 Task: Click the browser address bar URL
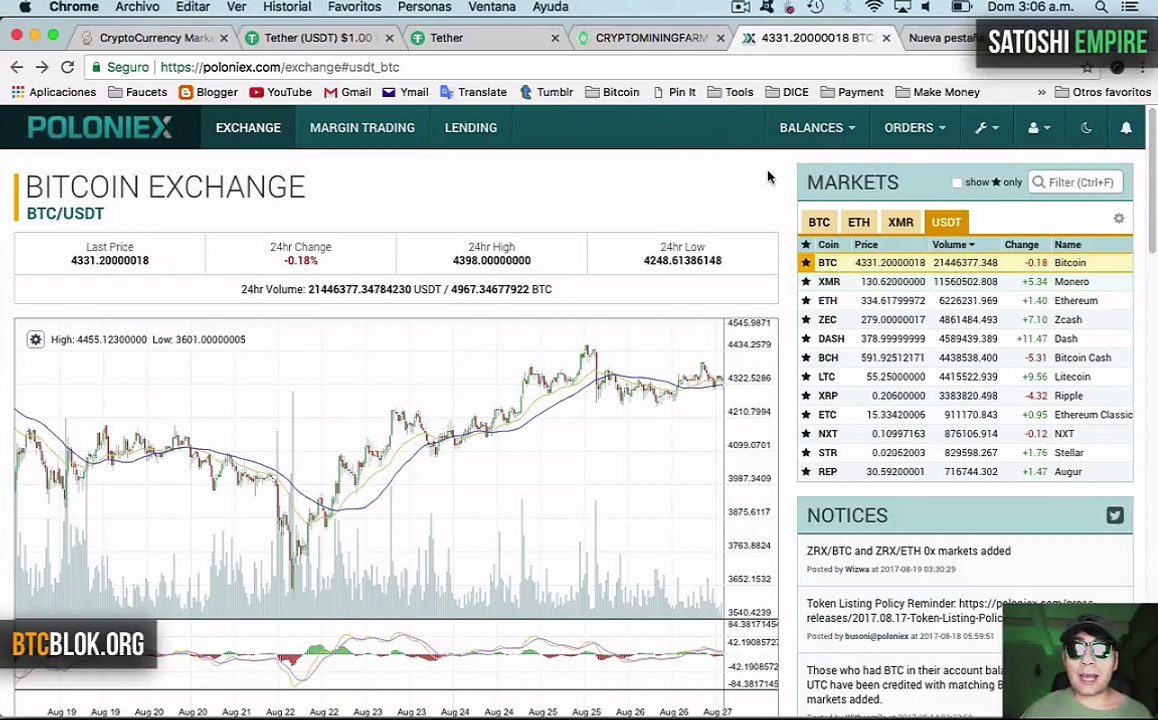[279, 67]
